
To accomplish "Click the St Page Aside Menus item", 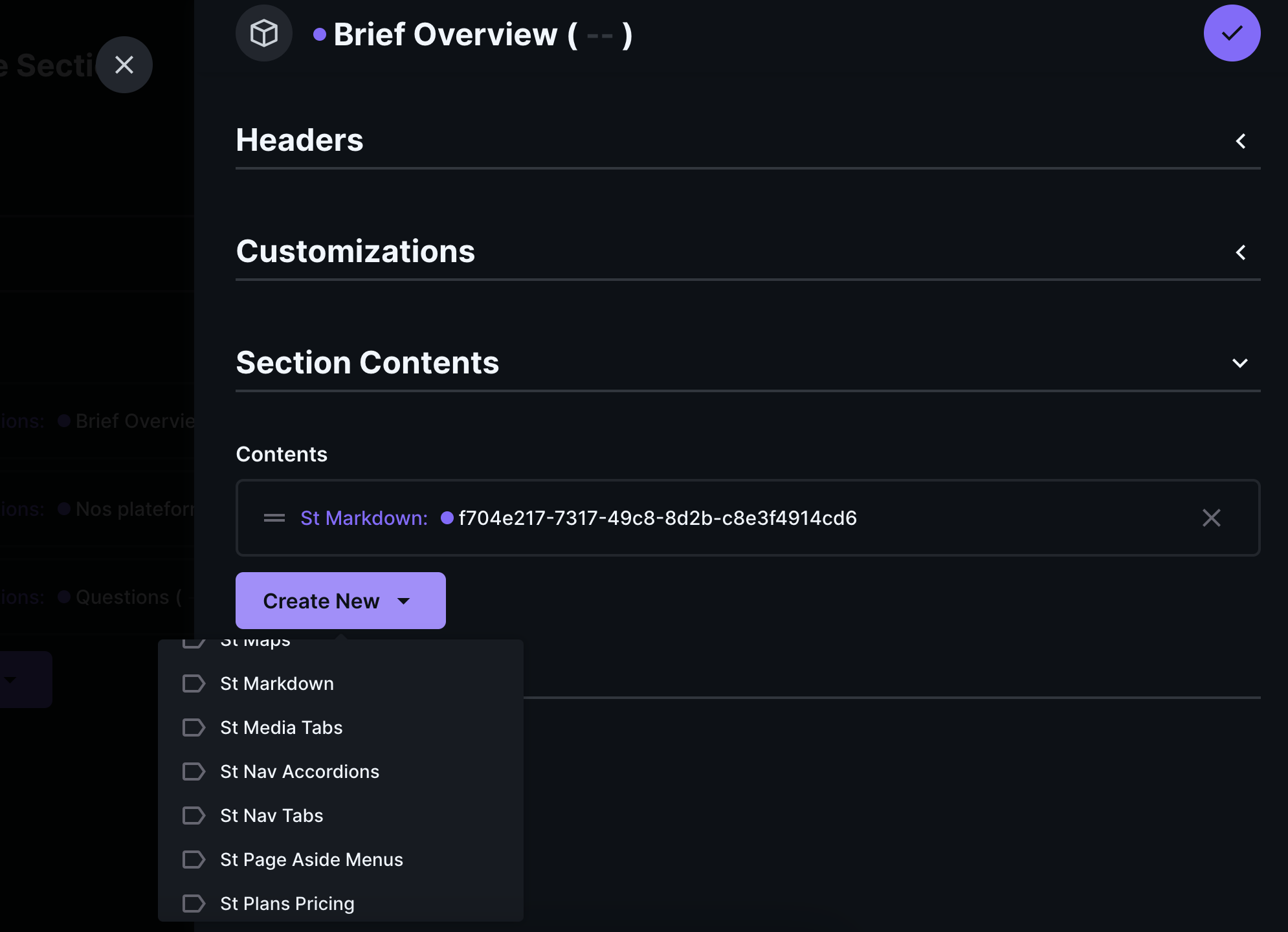I will point(311,858).
